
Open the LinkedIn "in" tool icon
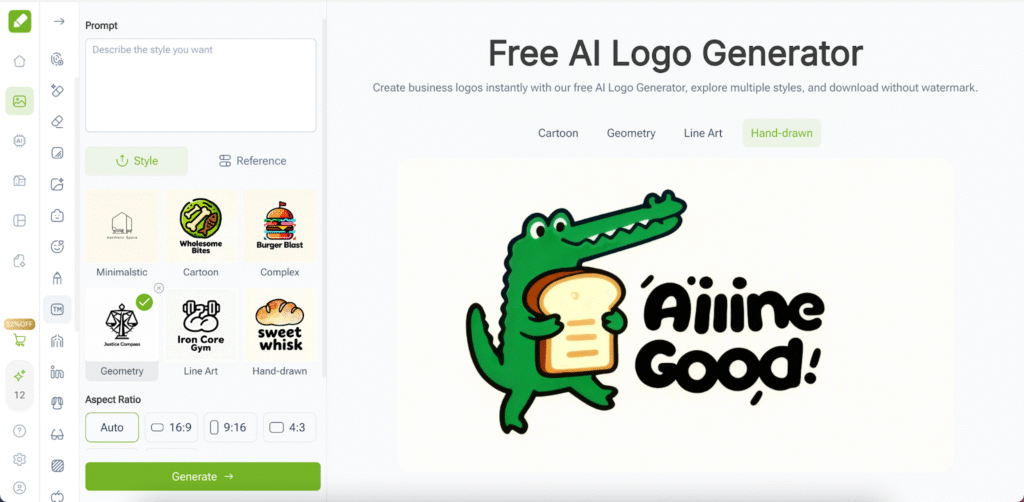57,373
